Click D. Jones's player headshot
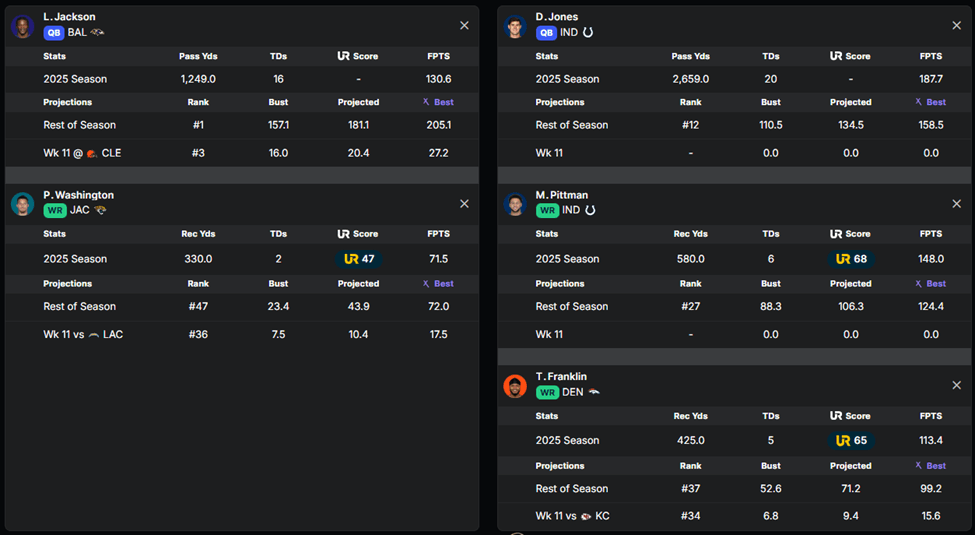The image size is (975, 535). pyautogui.click(x=515, y=26)
